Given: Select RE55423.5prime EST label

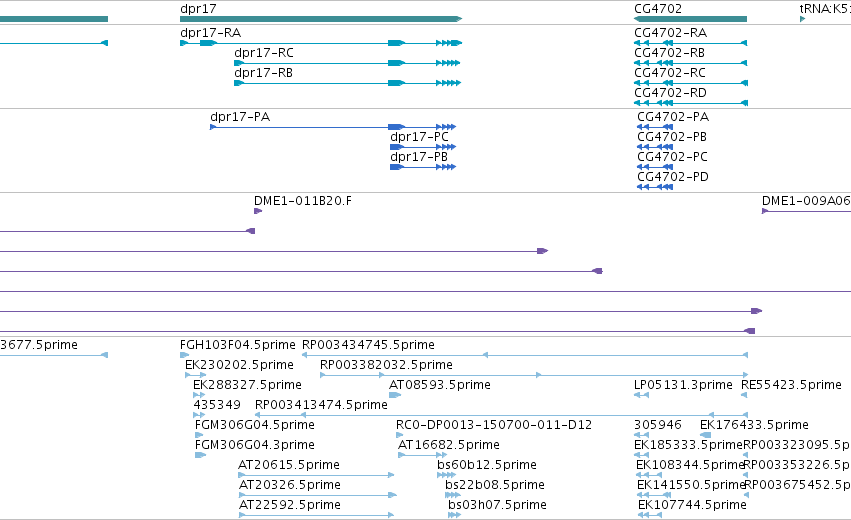Looking at the screenshot, I should [791, 385].
